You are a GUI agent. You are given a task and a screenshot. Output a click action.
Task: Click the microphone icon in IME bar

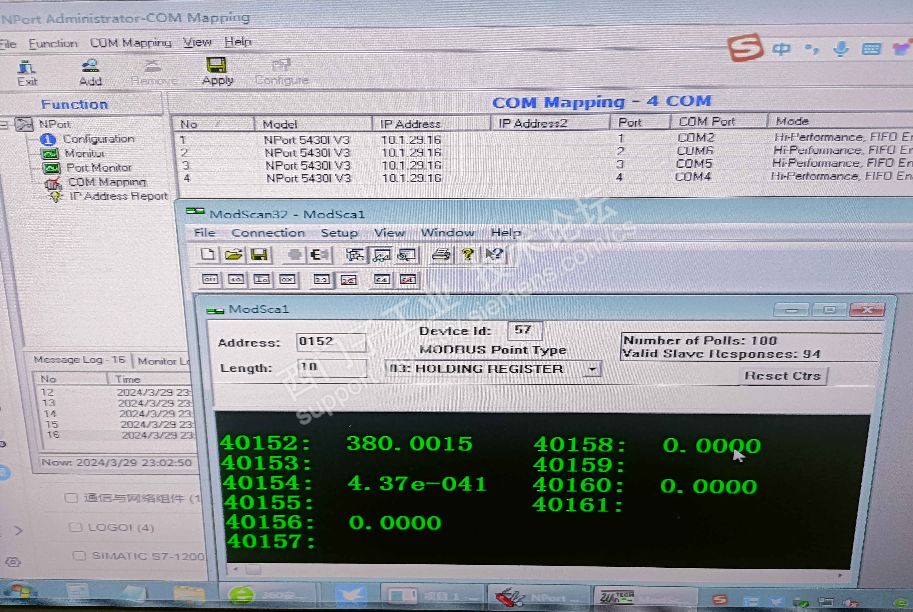(840, 49)
